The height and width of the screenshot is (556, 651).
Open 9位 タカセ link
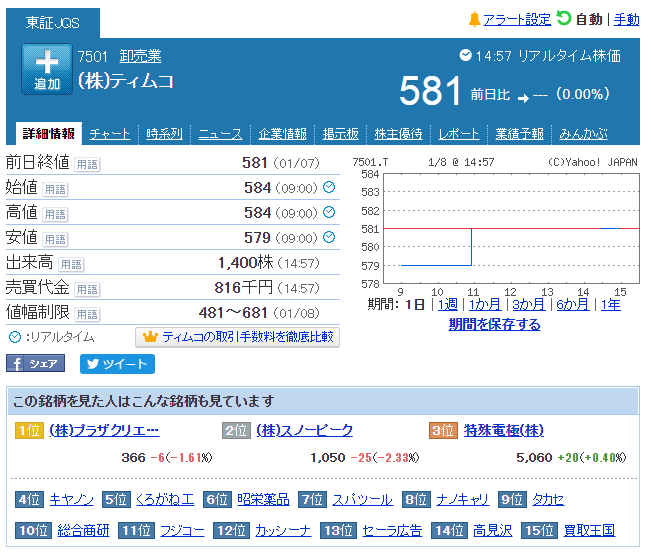pyautogui.click(x=548, y=499)
